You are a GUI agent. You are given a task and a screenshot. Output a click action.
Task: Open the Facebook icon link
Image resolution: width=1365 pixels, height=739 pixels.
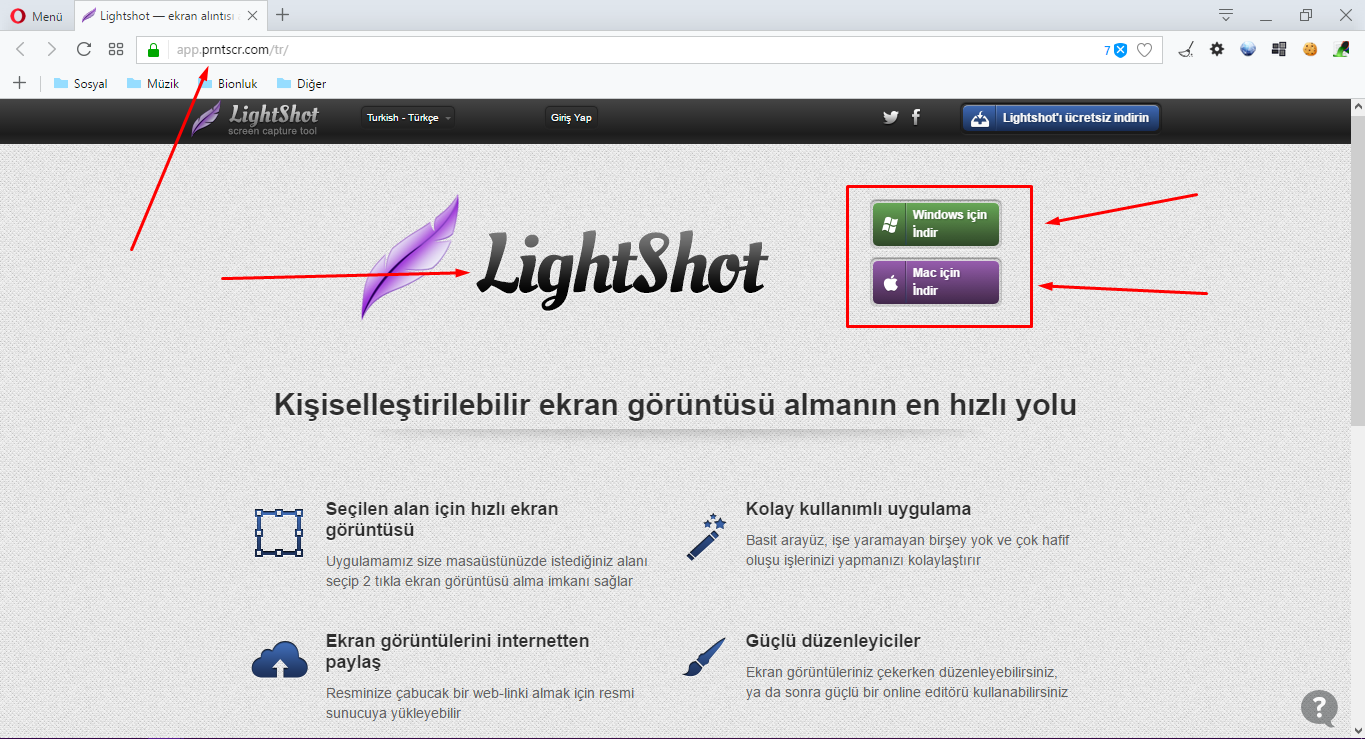[916, 117]
